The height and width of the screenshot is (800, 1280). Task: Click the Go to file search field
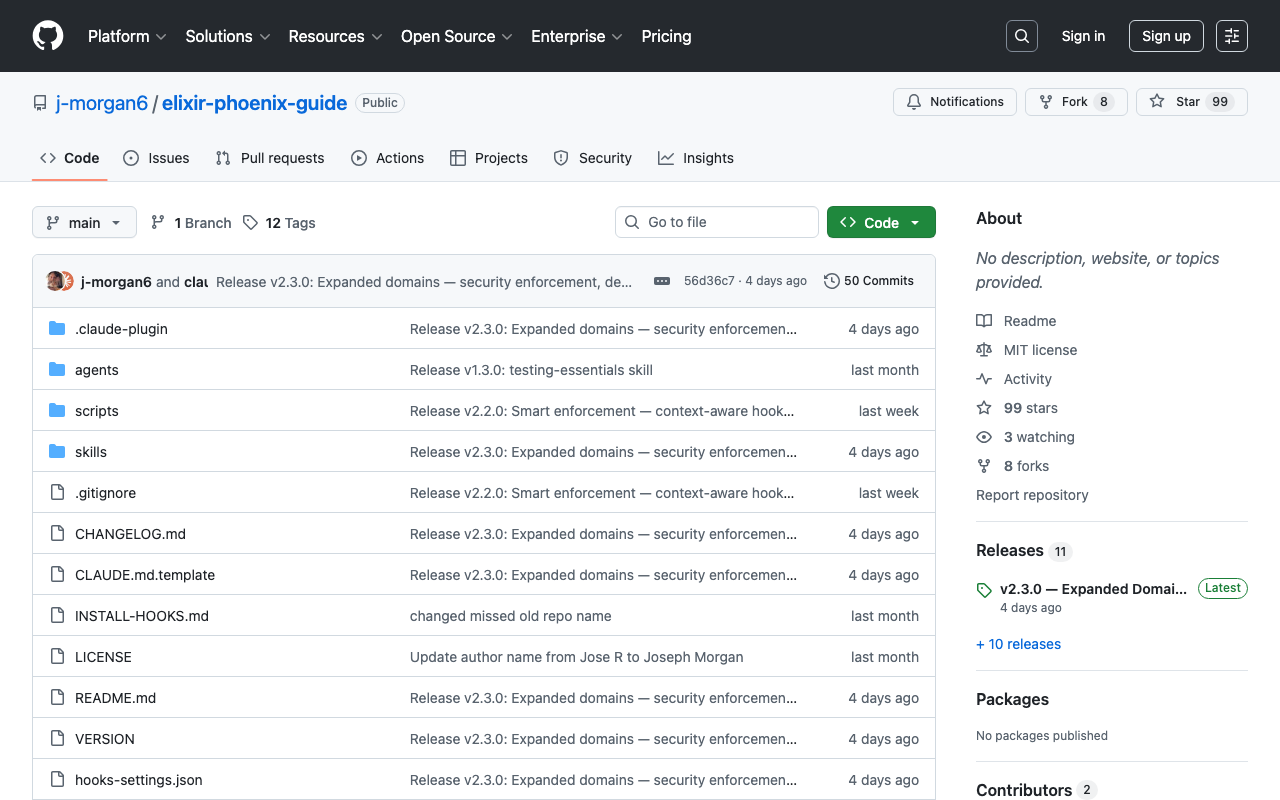point(716,221)
